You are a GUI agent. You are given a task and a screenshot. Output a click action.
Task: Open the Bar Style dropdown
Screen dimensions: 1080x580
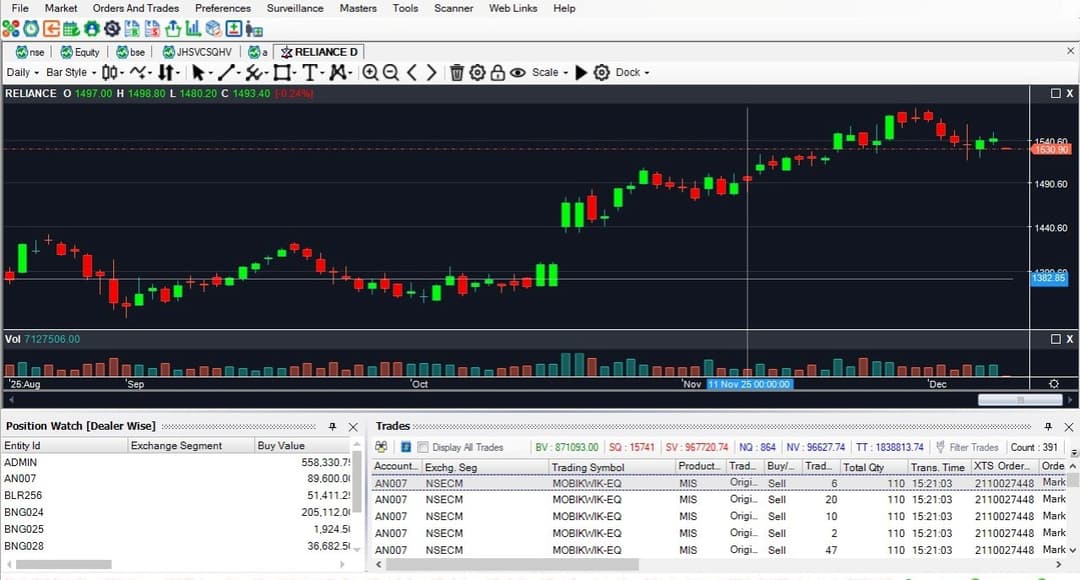71,72
